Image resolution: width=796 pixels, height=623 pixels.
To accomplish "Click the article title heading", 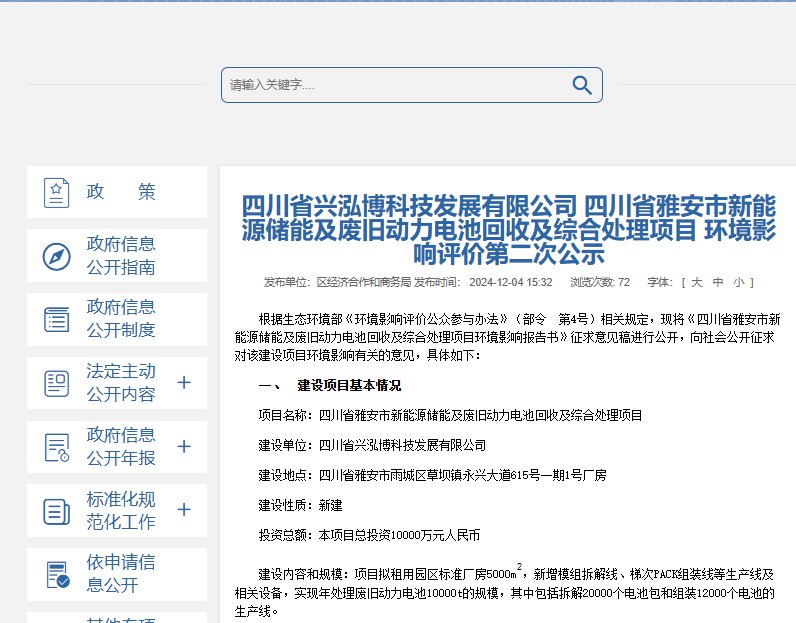I will 508,229.
